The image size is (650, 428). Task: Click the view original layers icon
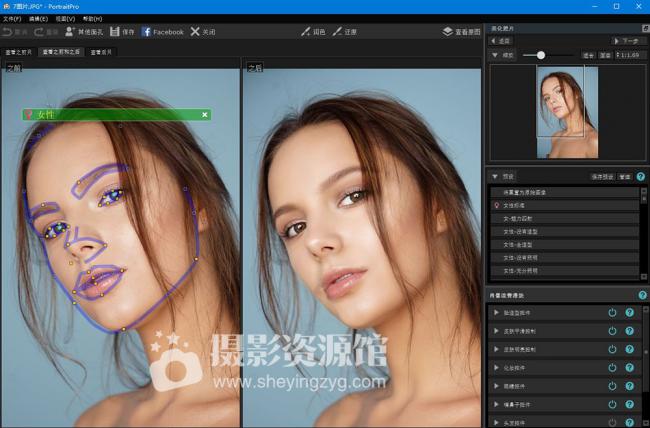(x=447, y=32)
